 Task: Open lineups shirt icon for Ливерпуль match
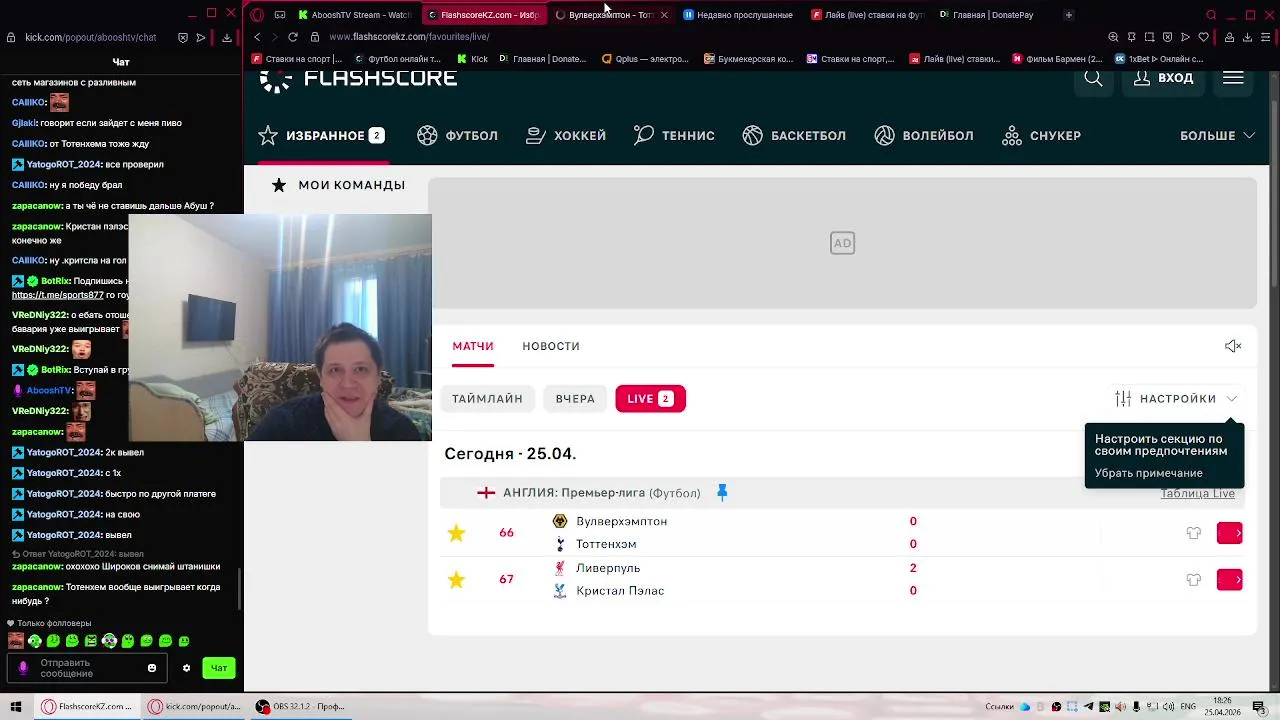1193,580
